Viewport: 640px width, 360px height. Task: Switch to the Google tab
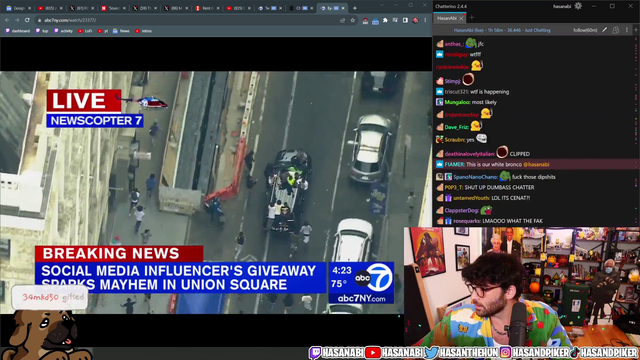pos(18,8)
